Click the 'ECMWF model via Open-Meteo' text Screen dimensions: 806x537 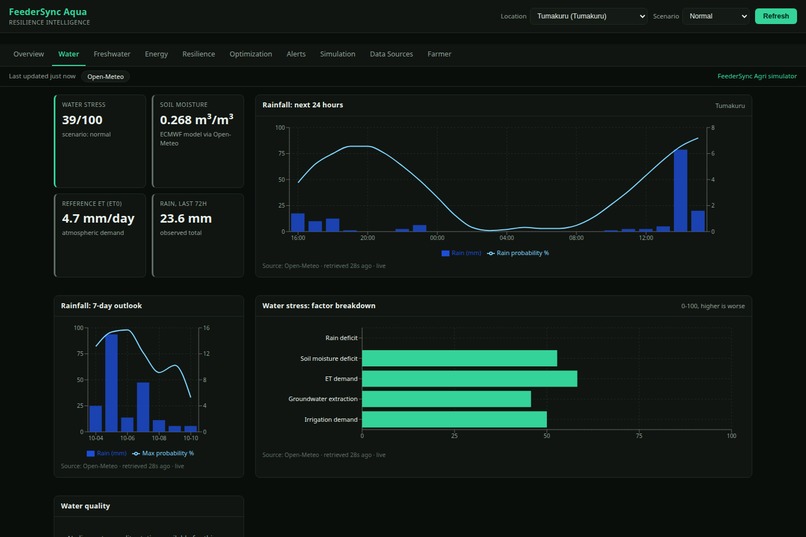[196, 139]
